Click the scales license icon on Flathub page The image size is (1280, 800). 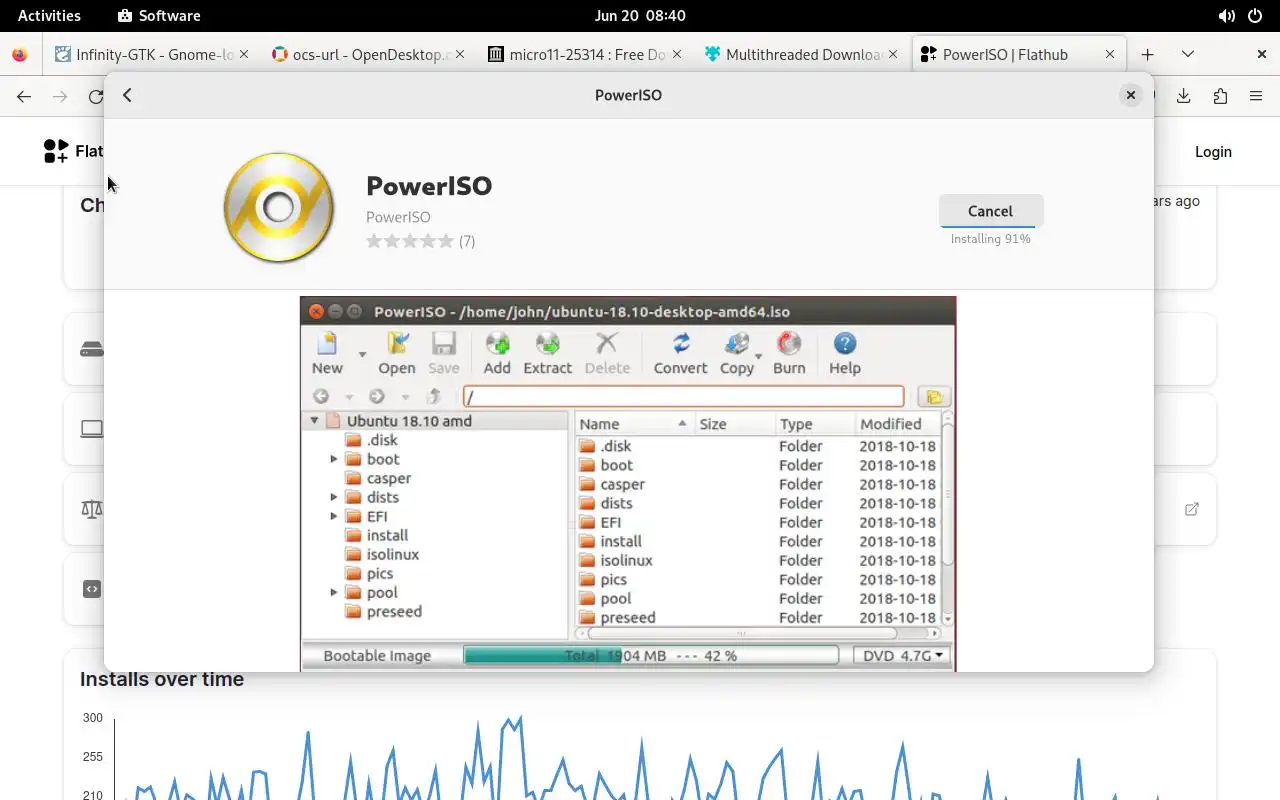click(x=92, y=509)
